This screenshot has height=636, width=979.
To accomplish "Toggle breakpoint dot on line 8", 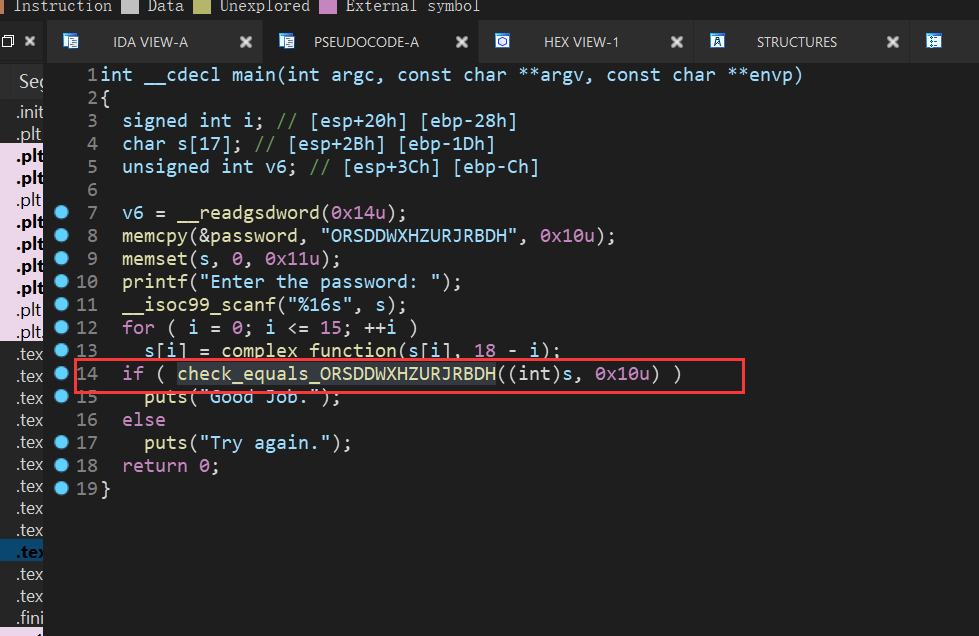I will (x=61, y=235).
